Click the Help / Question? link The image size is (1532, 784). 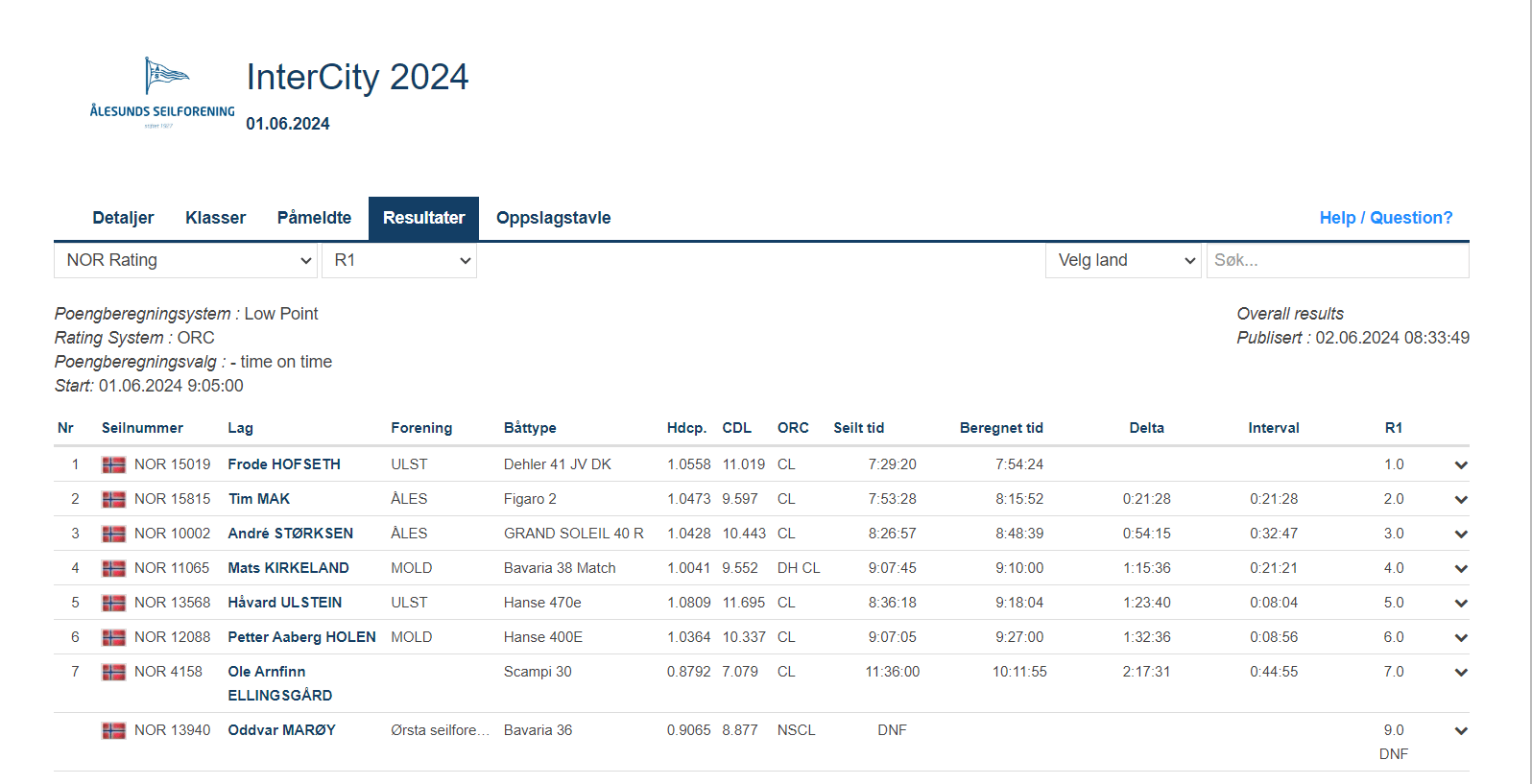click(1385, 218)
